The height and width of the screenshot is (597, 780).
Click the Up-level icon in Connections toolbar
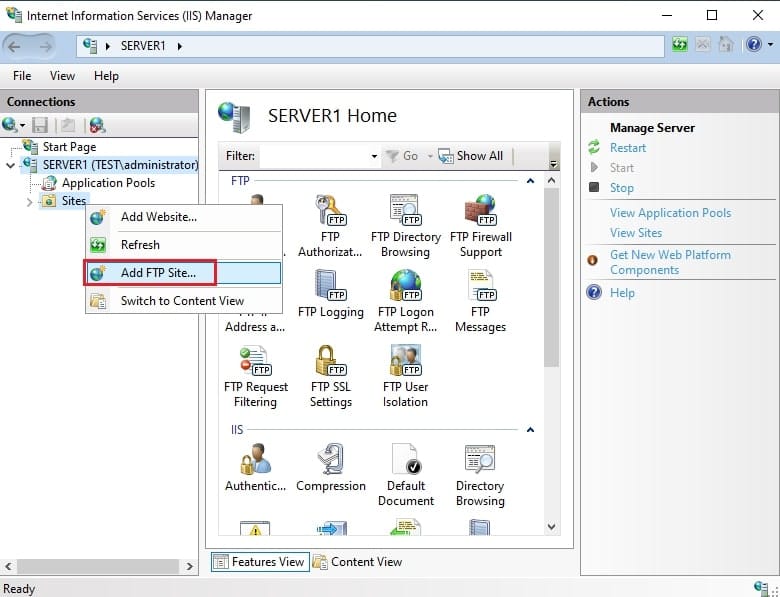point(68,125)
